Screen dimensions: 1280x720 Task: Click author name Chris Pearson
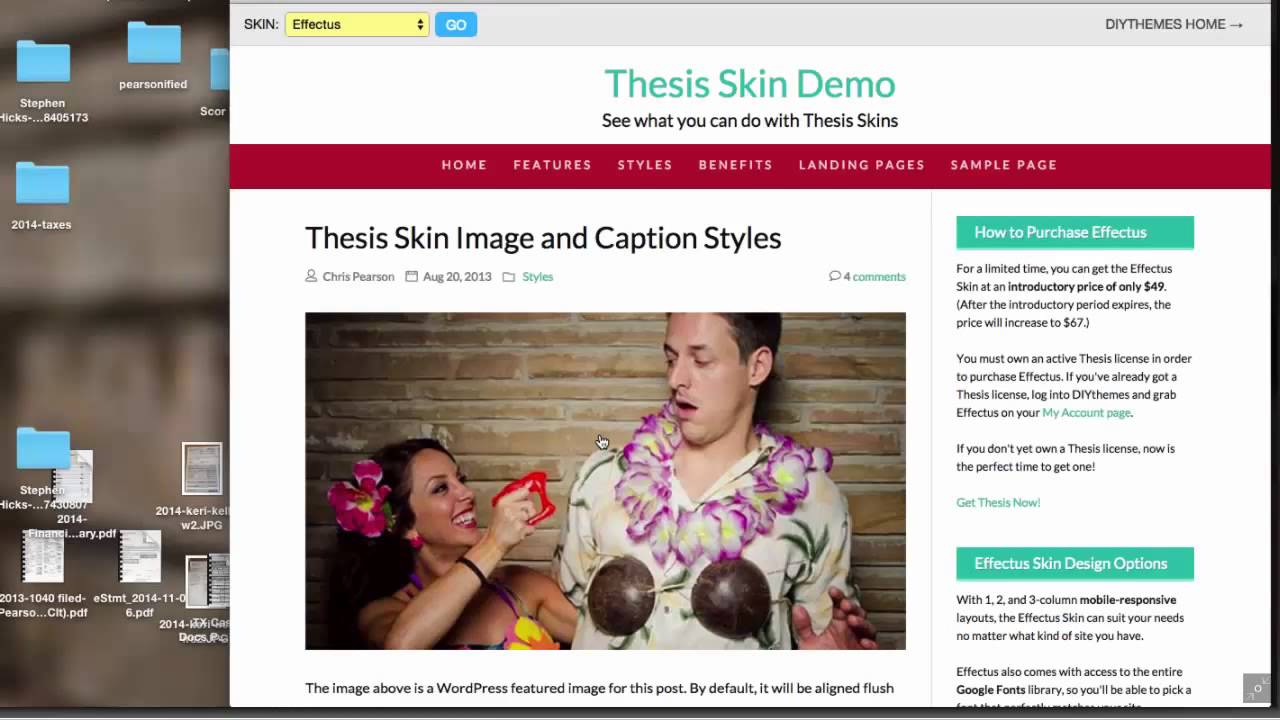pyautogui.click(x=358, y=277)
